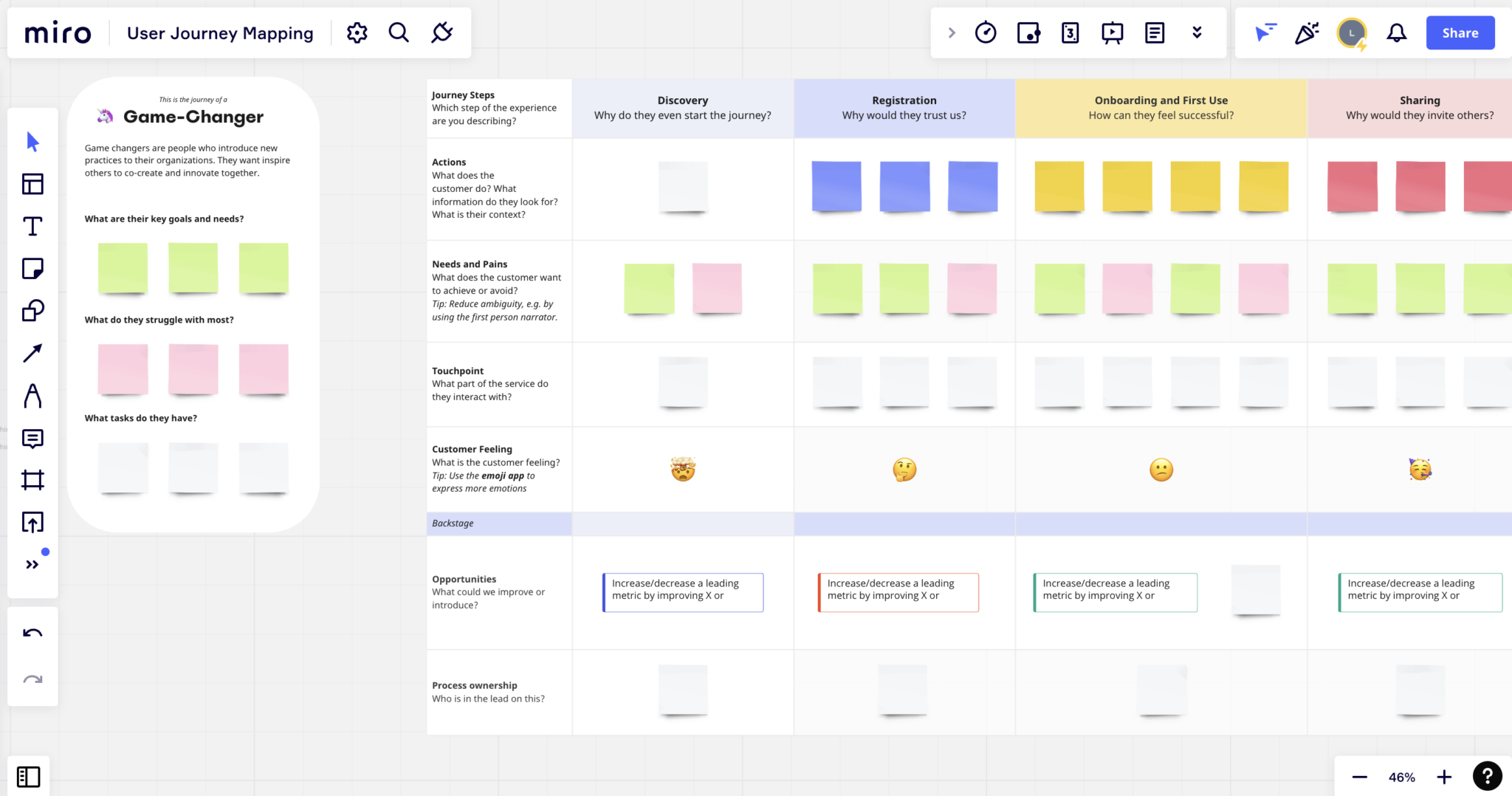Open the user avatar menu

pos(1352,33)
